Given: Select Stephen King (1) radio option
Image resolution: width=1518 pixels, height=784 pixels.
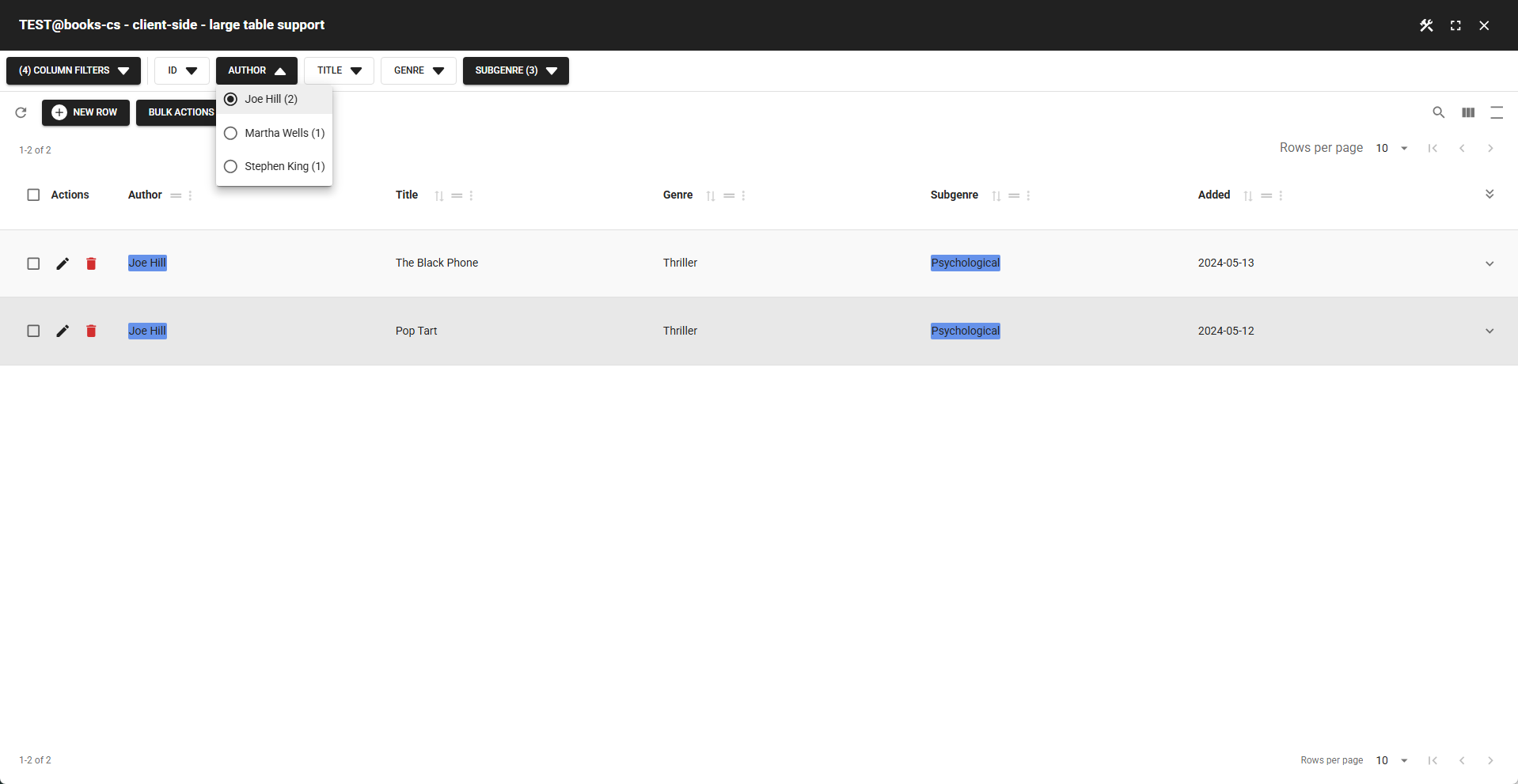Looking at the screenshot, I should click(x=274, y=166).
